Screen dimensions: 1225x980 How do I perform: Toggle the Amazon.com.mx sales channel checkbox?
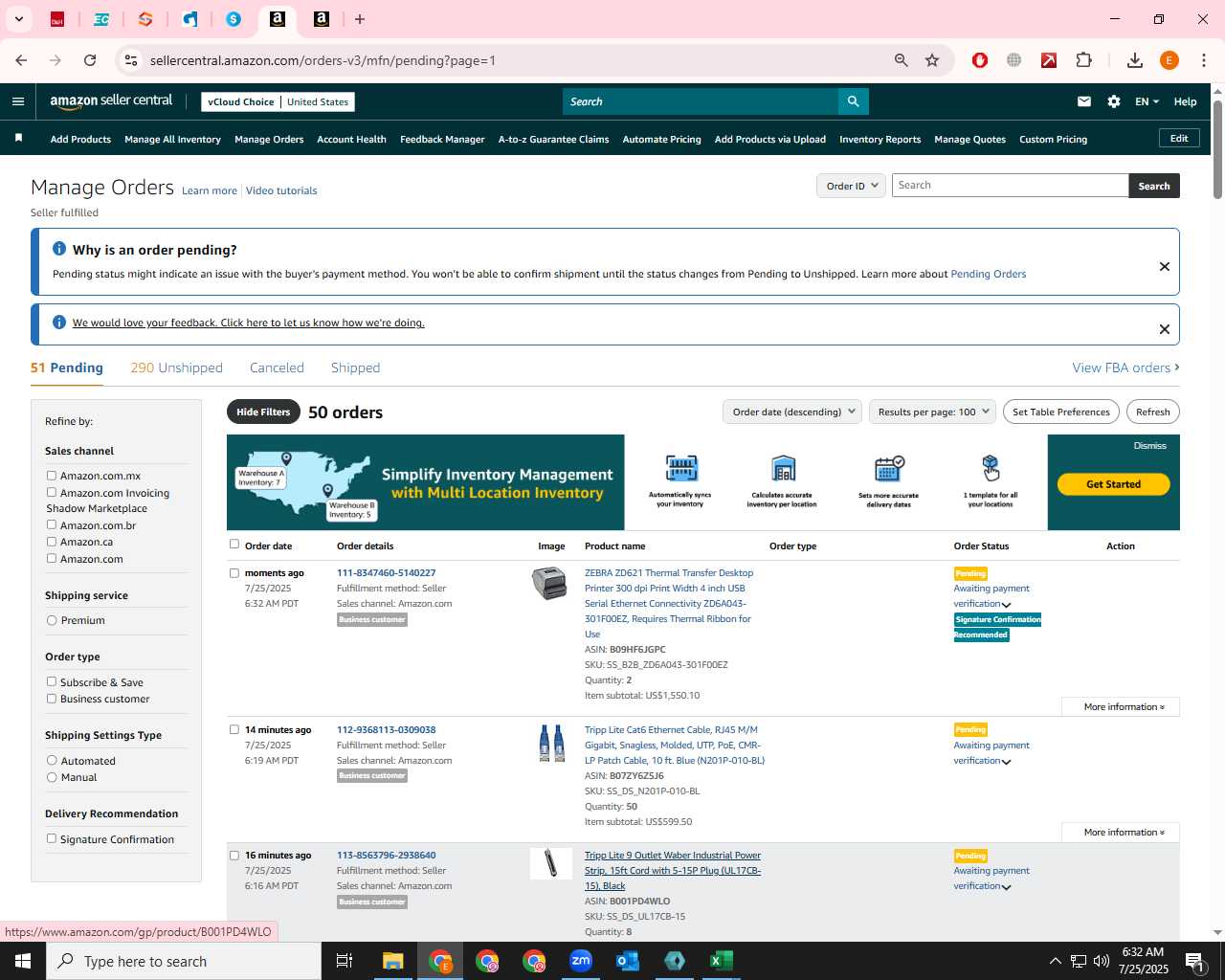[52, 476]
